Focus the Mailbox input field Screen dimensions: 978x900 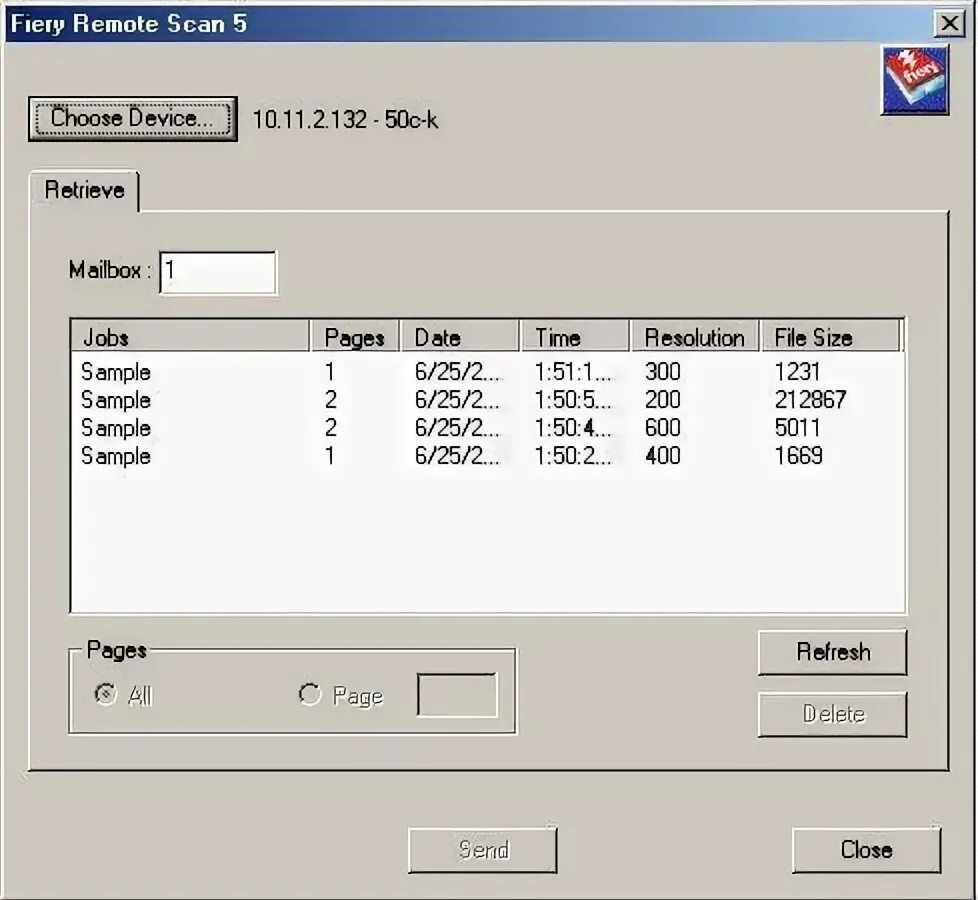tap(218, 272)
